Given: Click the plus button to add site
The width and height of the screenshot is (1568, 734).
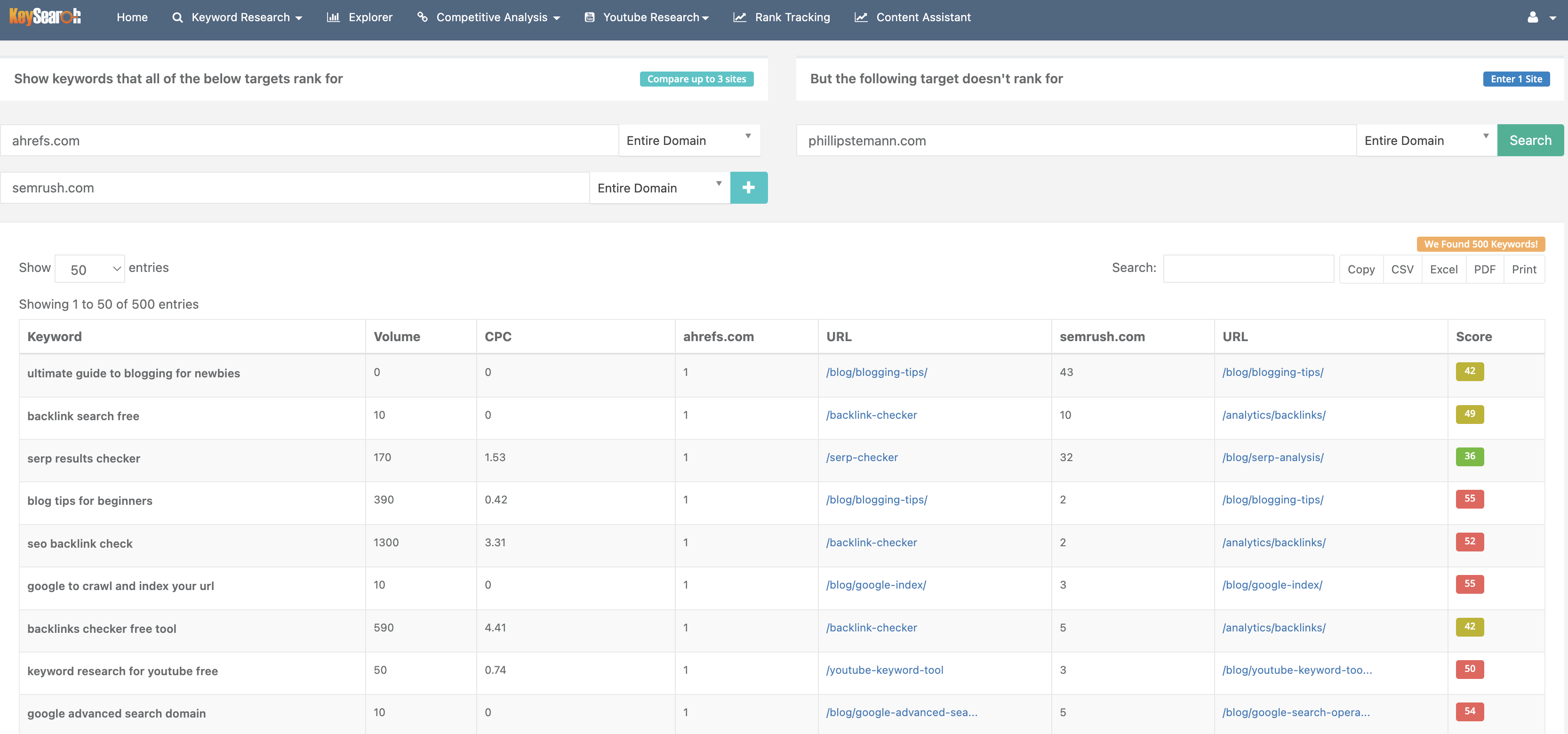Looking at the screenshot, I should tap(749, 187).
